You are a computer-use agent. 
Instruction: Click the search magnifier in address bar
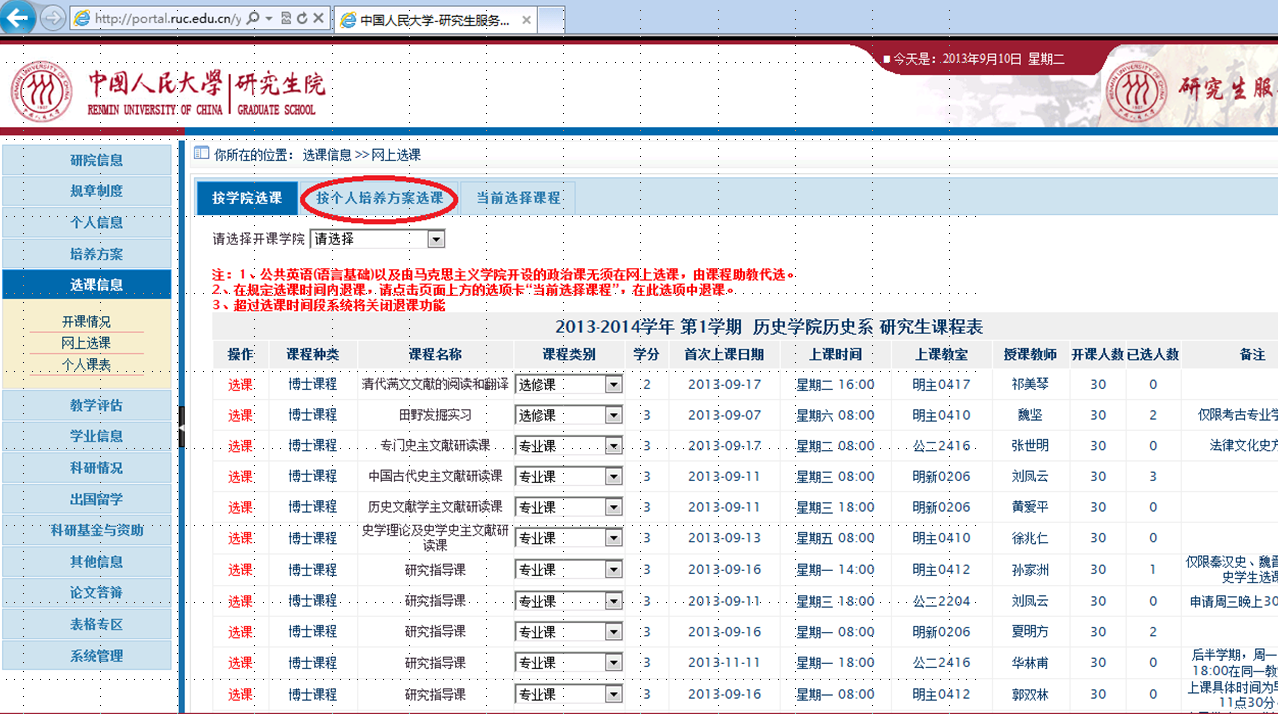pyautogui.click(x=253, y=19)
